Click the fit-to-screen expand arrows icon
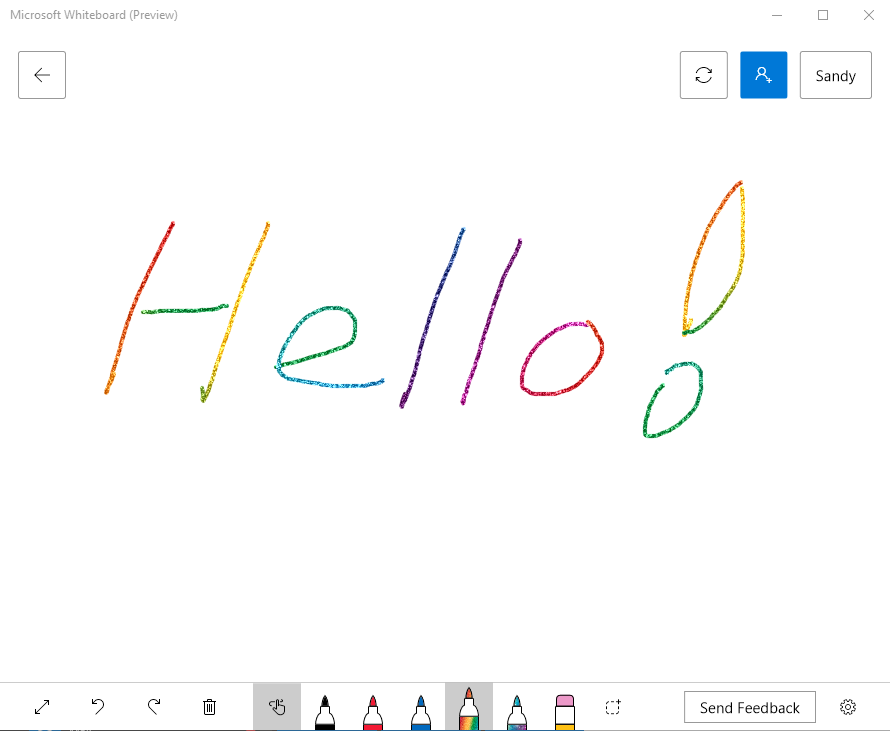The height and width of the screenshot is (731, 890). 42,707
